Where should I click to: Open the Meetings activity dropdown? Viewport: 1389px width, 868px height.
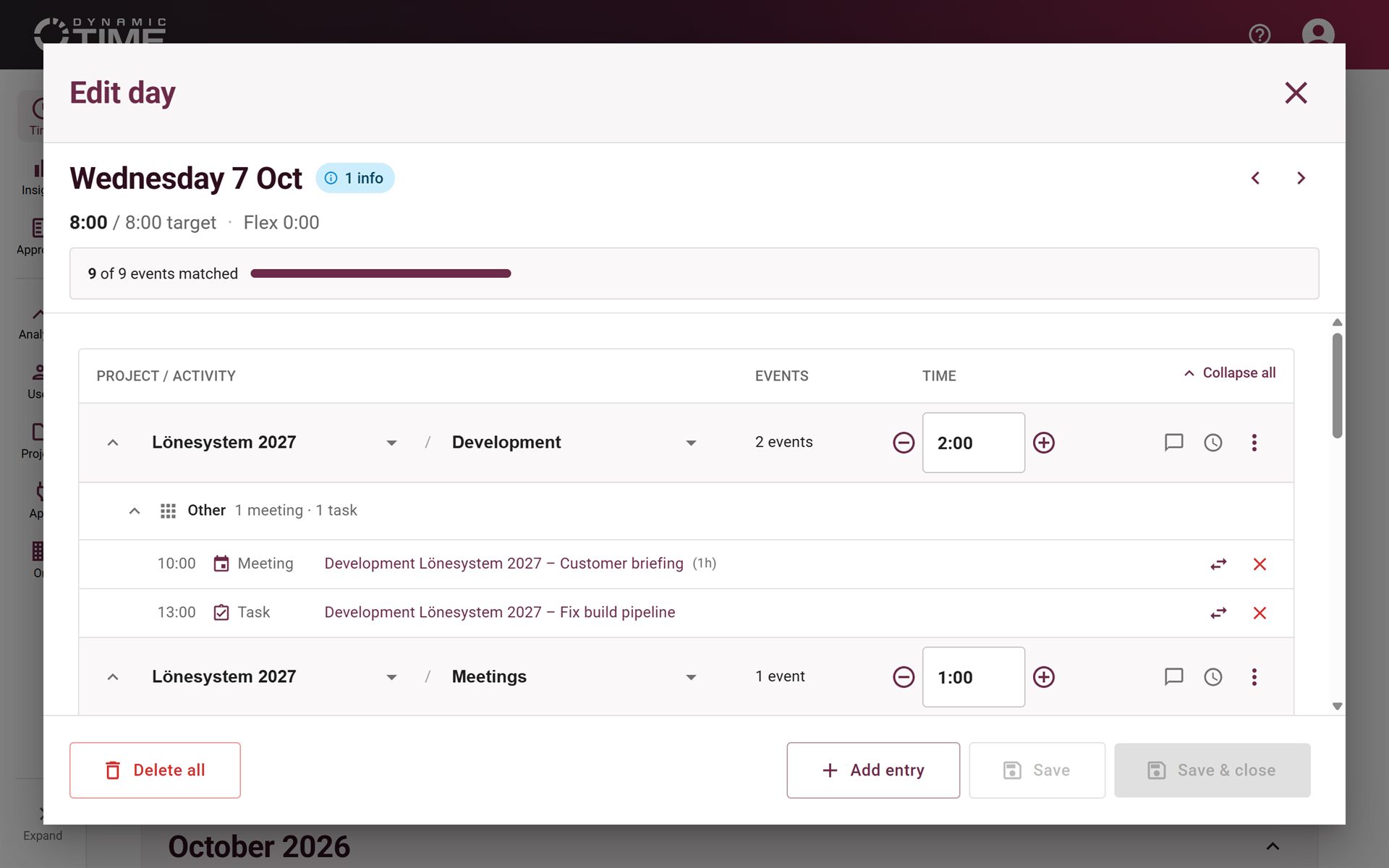pos(691,677)
